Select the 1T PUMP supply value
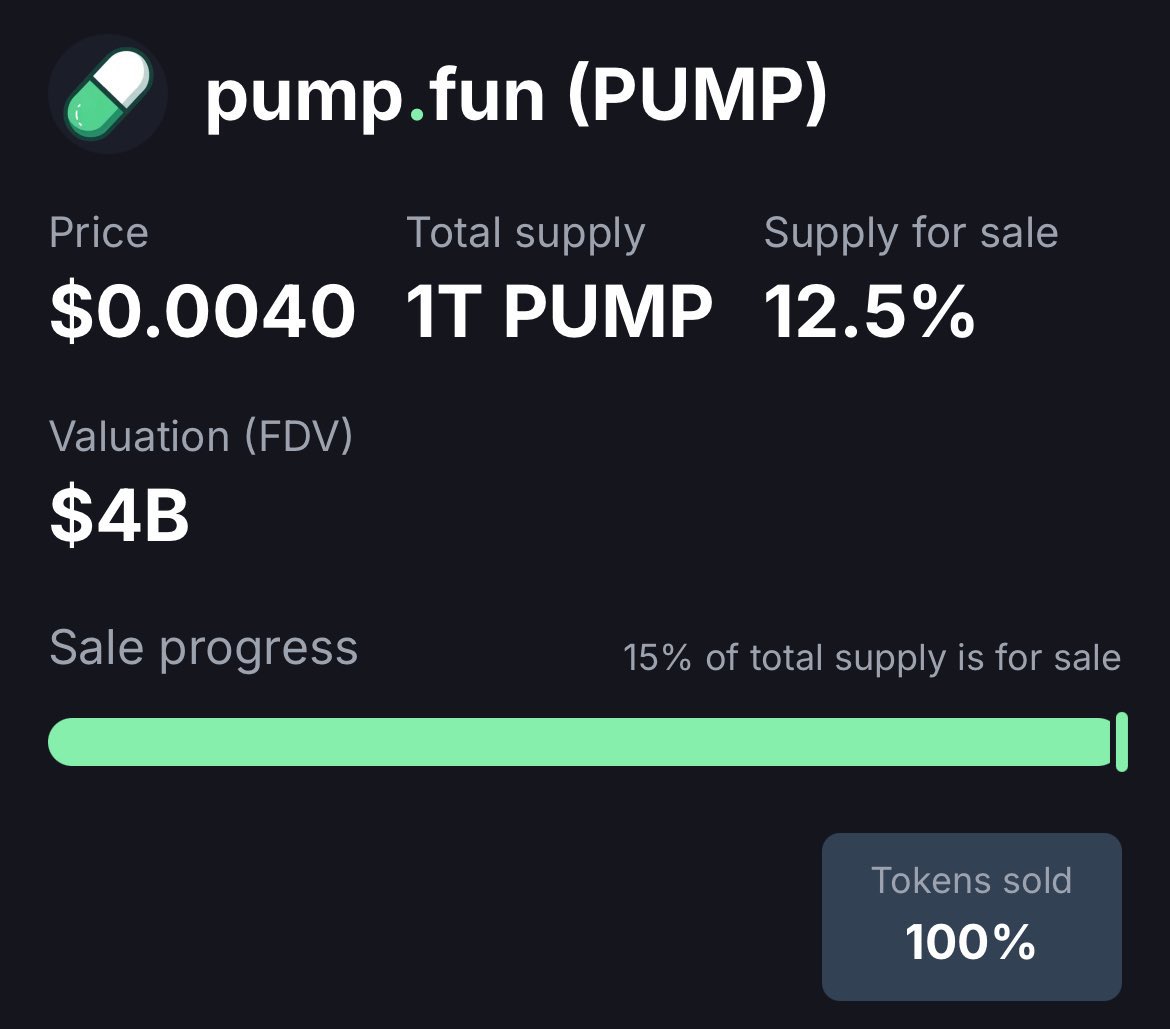The height and width of the screenshot is (1029, 1170). (559, 311)
